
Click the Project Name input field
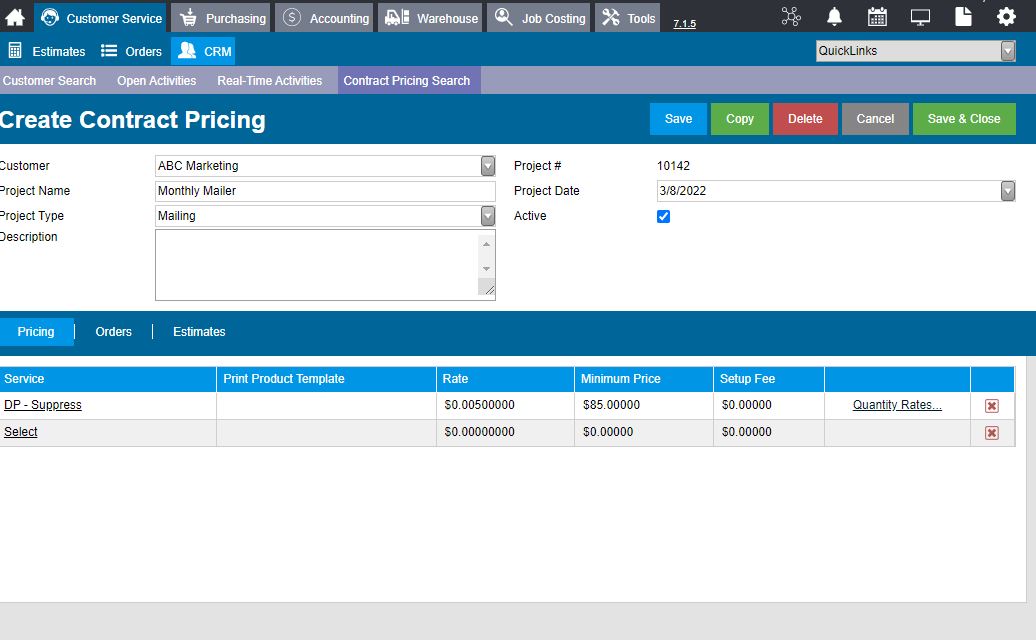coord(325,191)
